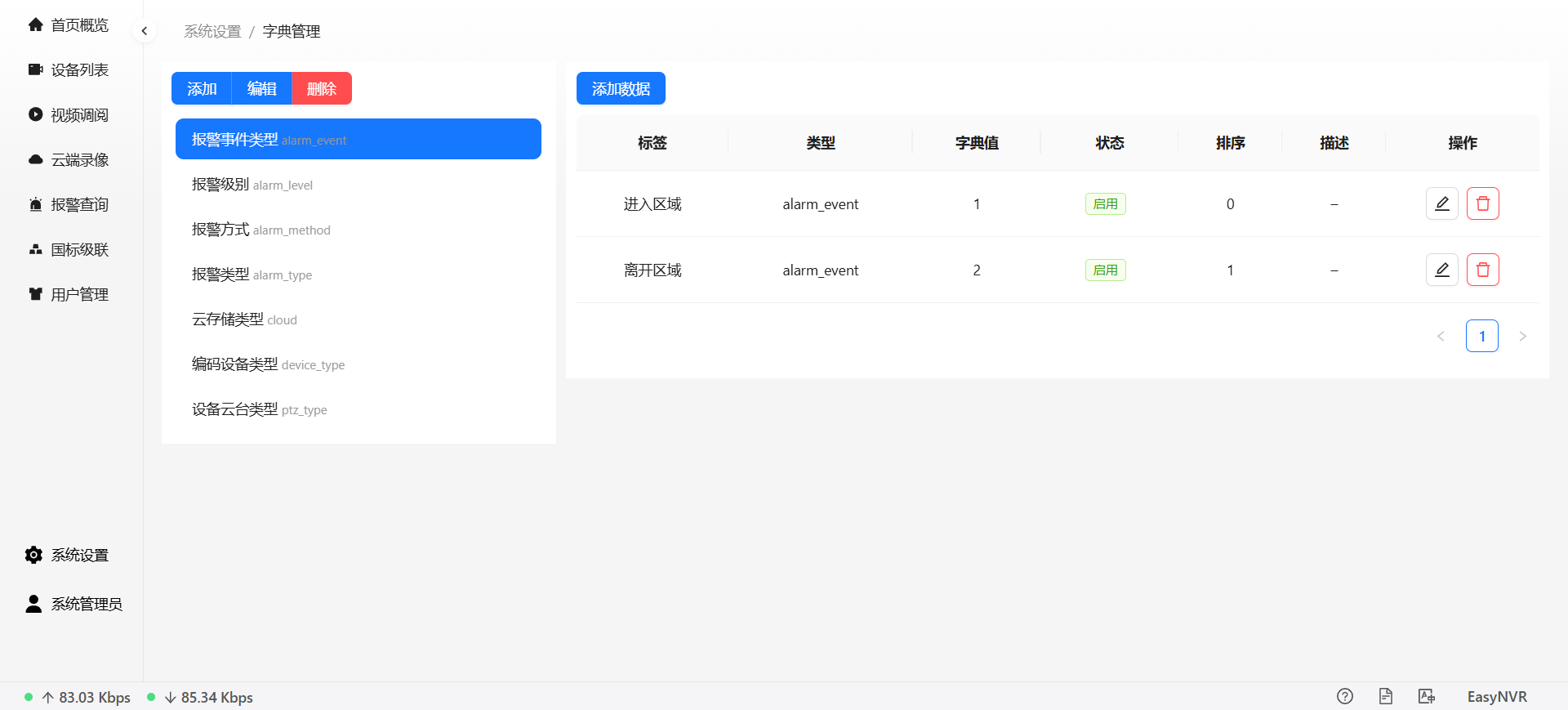Click the 报警查询 alarm icon
This screenshot has width=1568, height=710.
[x=35, y=204]
